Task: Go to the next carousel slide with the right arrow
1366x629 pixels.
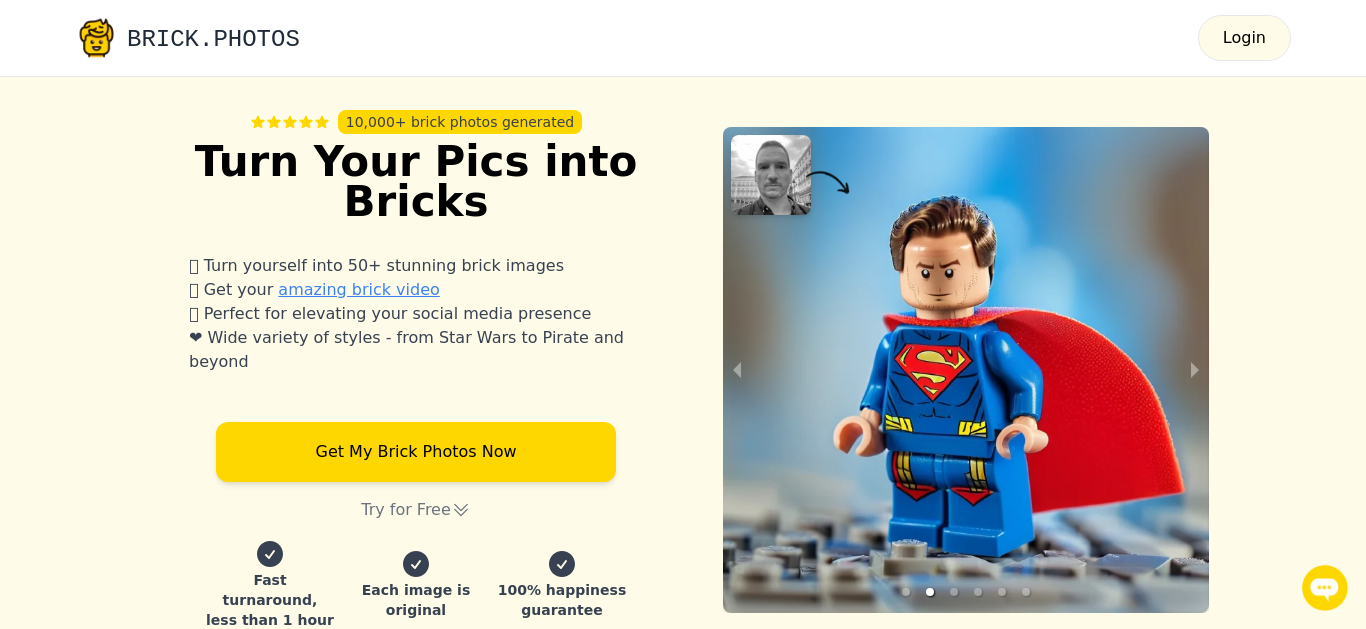Action: (x=1195, y=370)
